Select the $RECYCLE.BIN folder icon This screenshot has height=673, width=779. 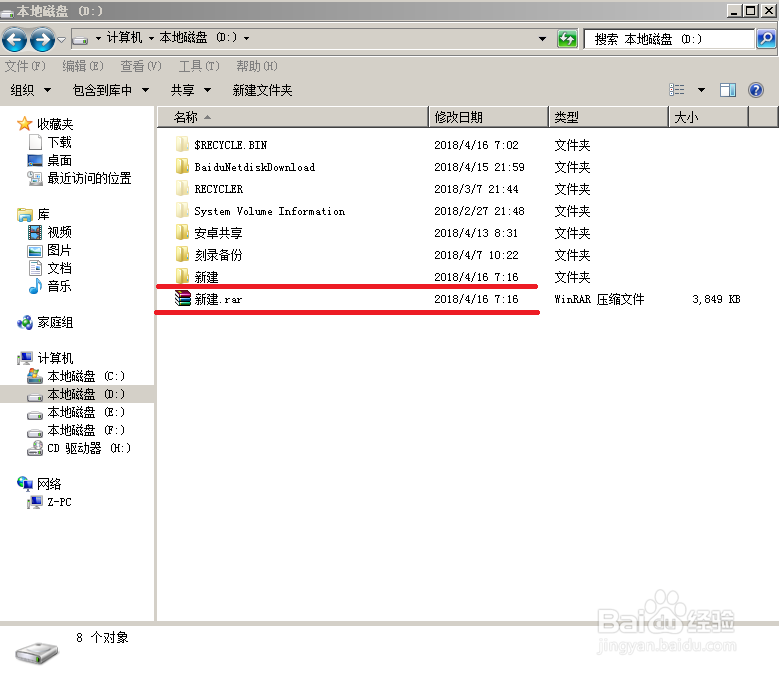pyautogui.click(x=182, y=145)
